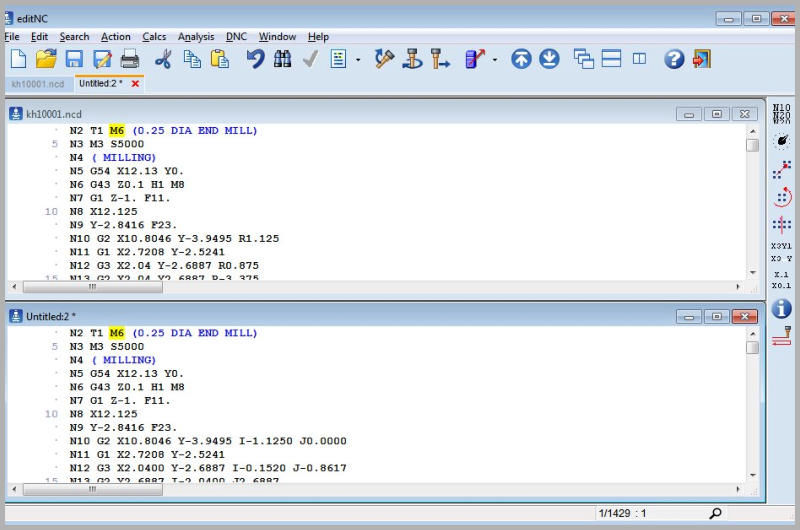Viewport: 800px width, 530px height.
Task: Click the tool over red lines sidebar icon
Action: pos(781,337)
